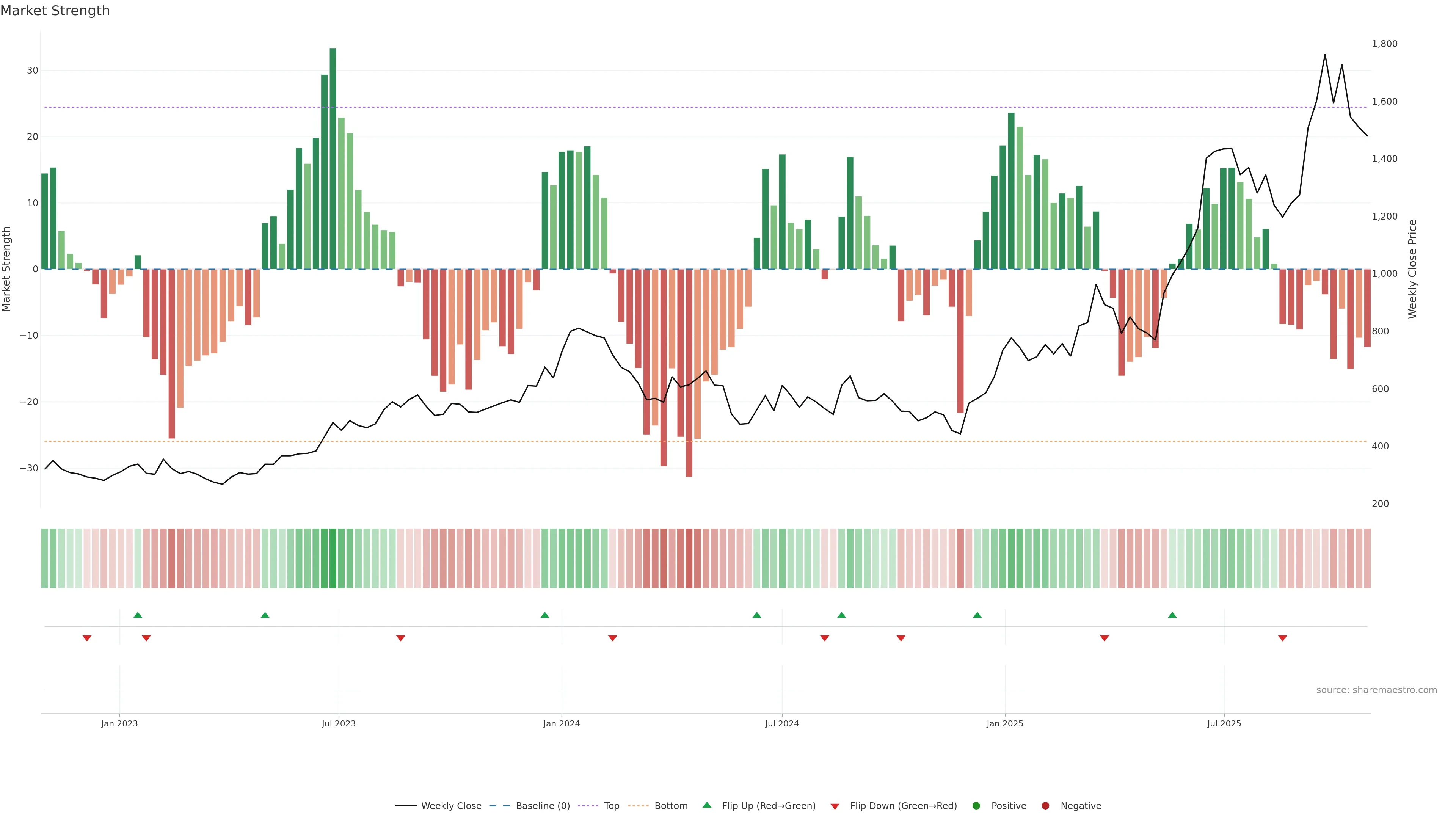Click the Flip Down red triangle legend icon
1456x819 pixels.
[835, 806]
